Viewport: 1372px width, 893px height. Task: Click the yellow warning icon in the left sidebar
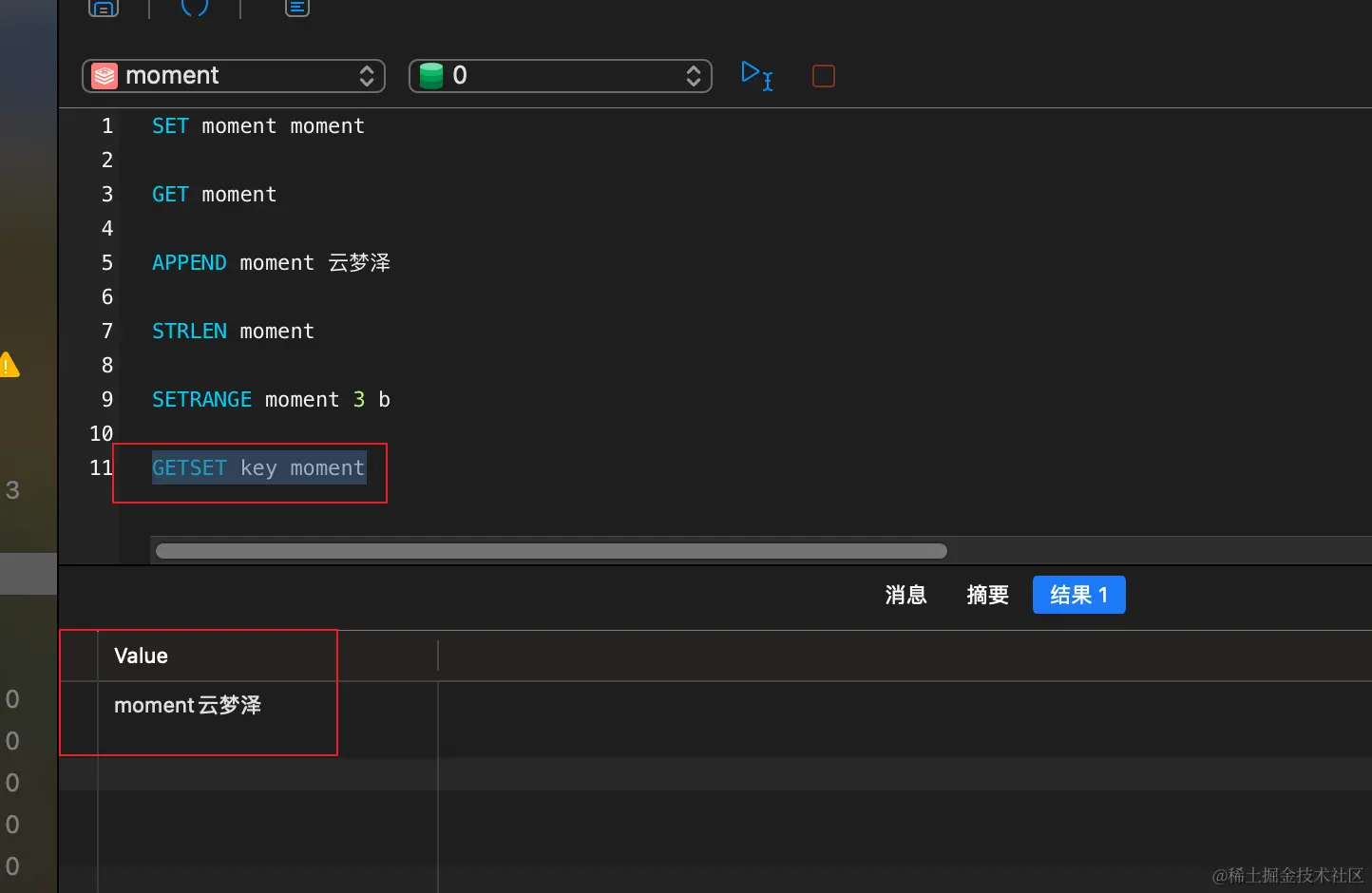click(9, 365)
